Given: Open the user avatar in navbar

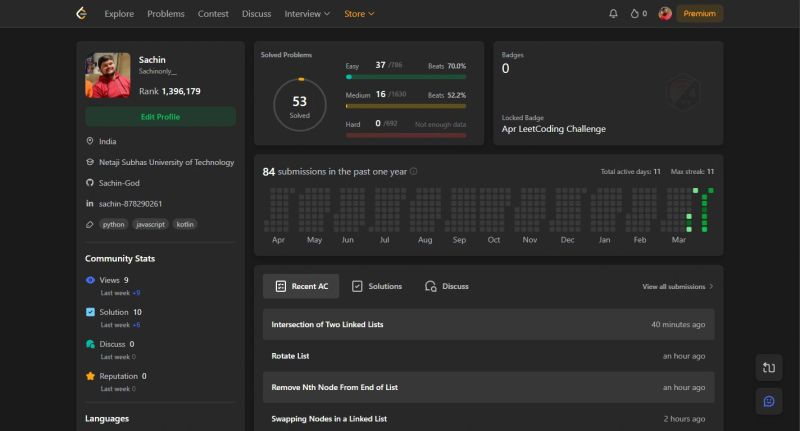Looking at the screenshot, I should click(665, 14).
